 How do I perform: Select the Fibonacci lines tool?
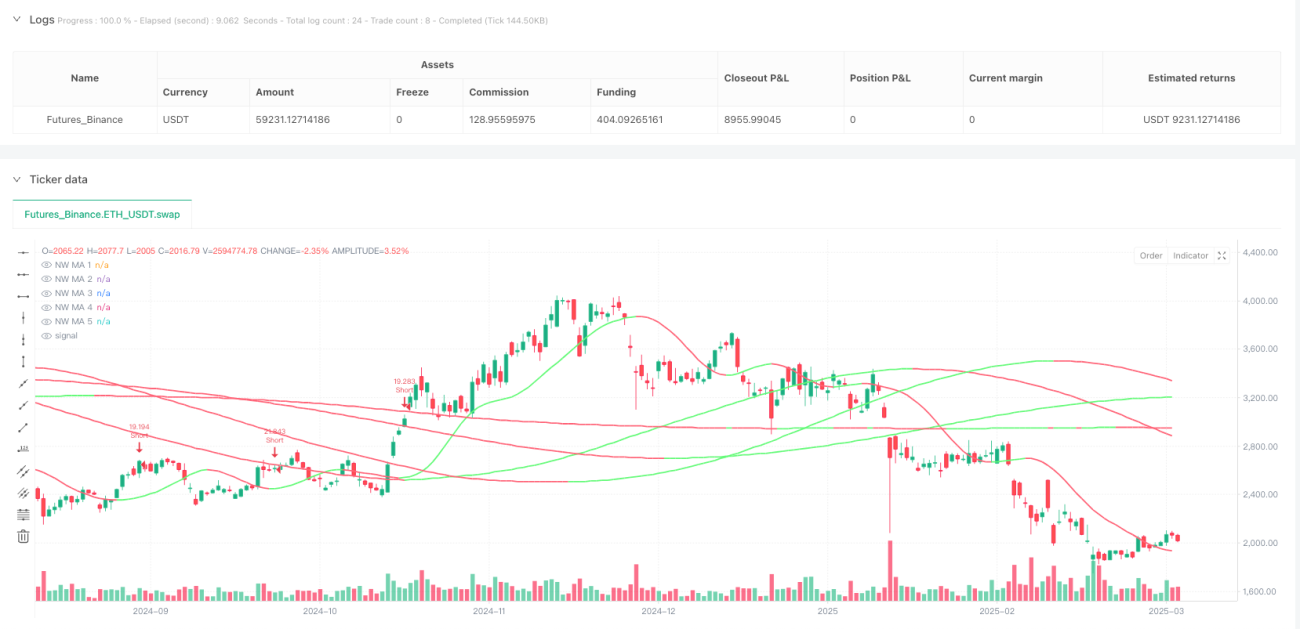[23, 514]
